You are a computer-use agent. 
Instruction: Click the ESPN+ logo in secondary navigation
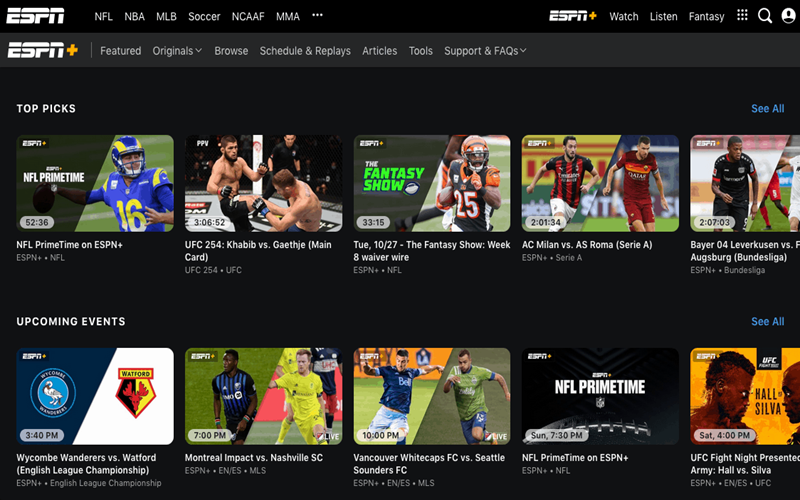pyautogui.click(x=43, y=50)
